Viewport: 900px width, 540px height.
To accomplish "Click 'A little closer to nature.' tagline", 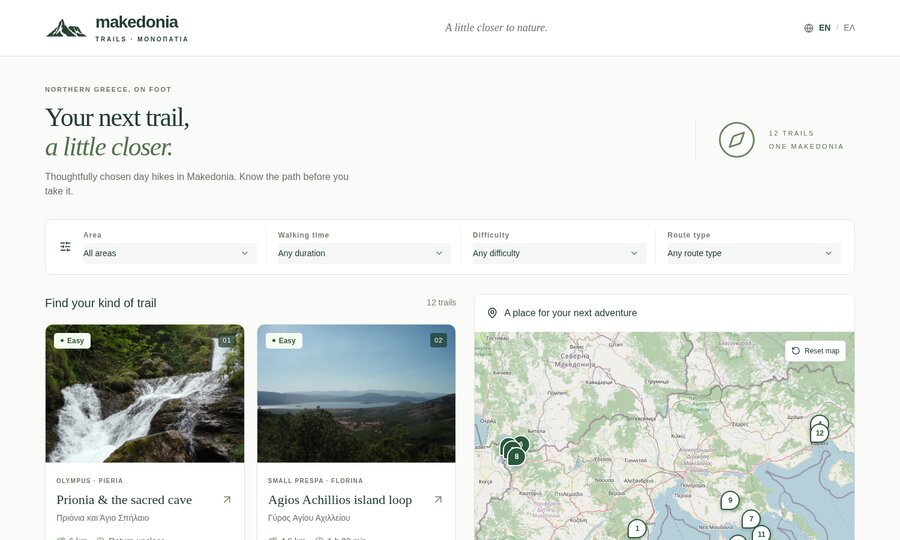I will (x=496, y=28).
